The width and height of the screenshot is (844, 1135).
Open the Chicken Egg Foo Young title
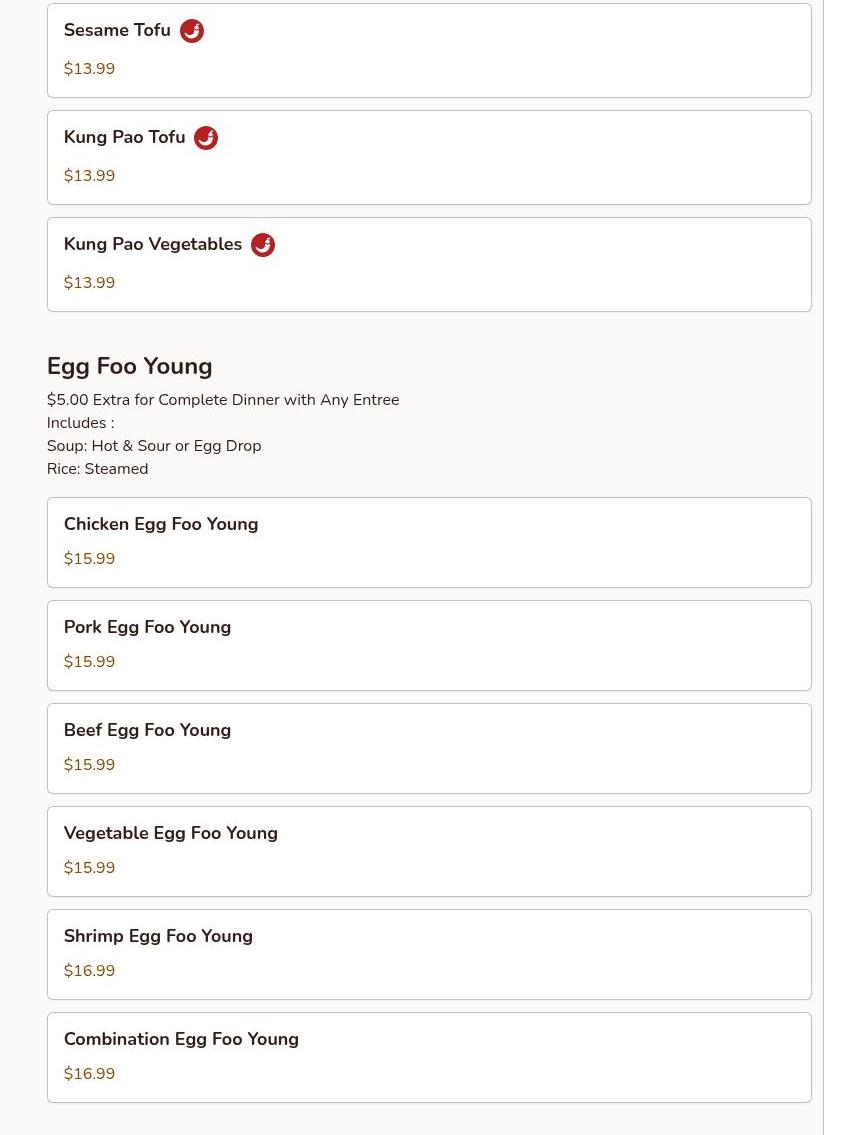[x=161, y=524]
